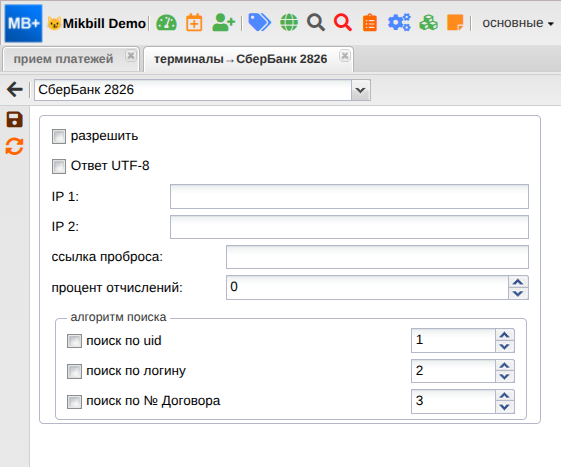This screenshot has height=467, width=561.
Task: Click the back arrow icon
Action: pyautogui.click(x=15, y=89)
